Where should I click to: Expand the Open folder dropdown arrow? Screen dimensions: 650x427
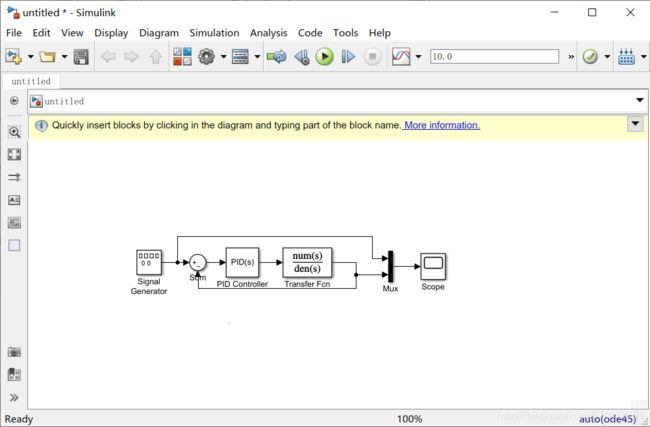[x=64, y=56]
